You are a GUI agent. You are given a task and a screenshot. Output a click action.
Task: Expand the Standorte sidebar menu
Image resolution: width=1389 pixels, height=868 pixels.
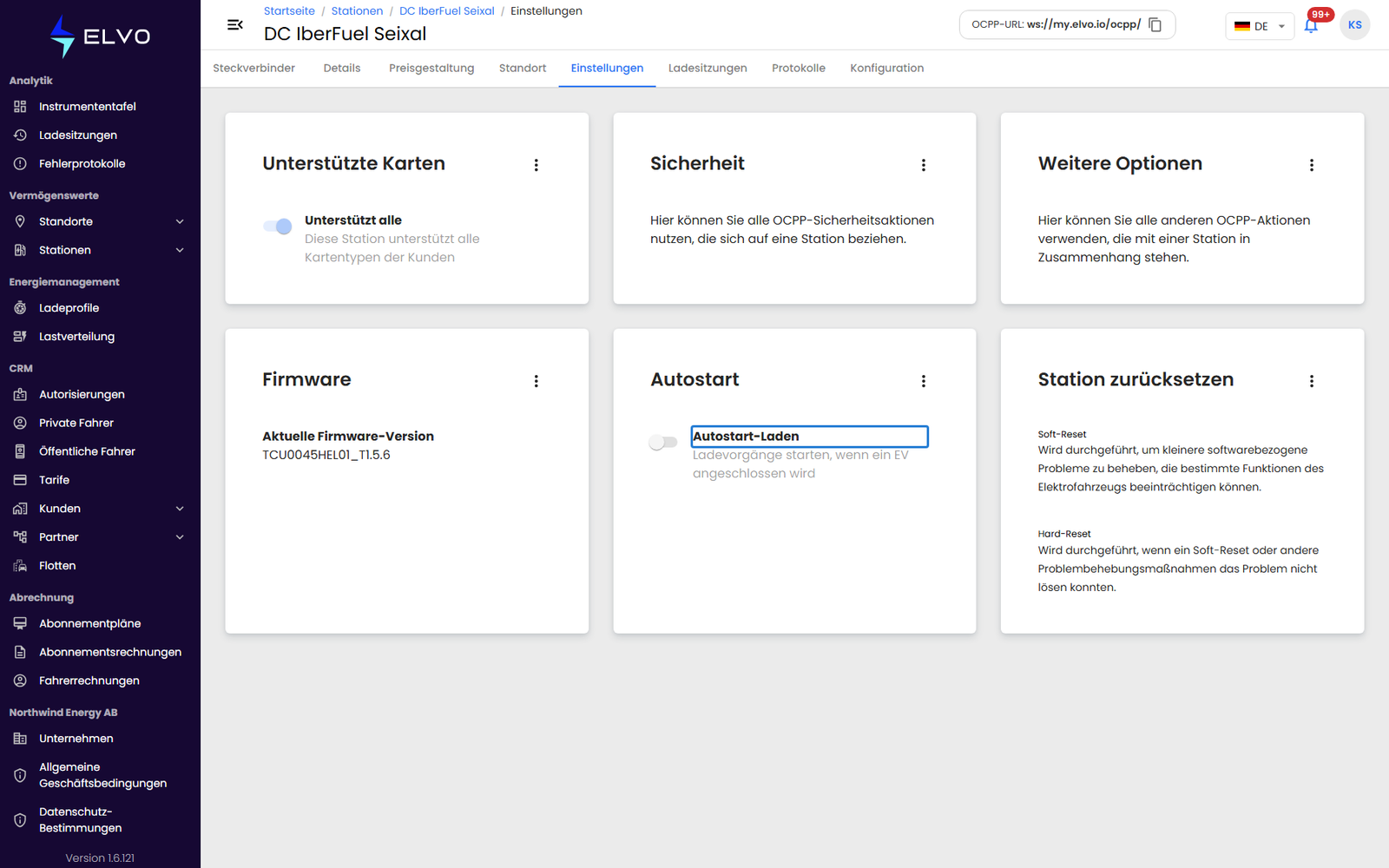pos(180,222)
